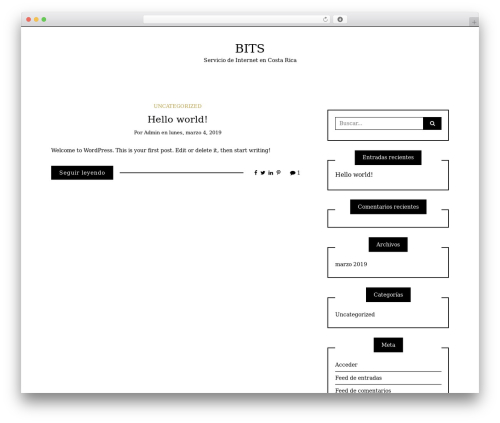Click the browser download icon button
Image resolution: width=500 pixels, height=423 pixels.
(340, 19)
